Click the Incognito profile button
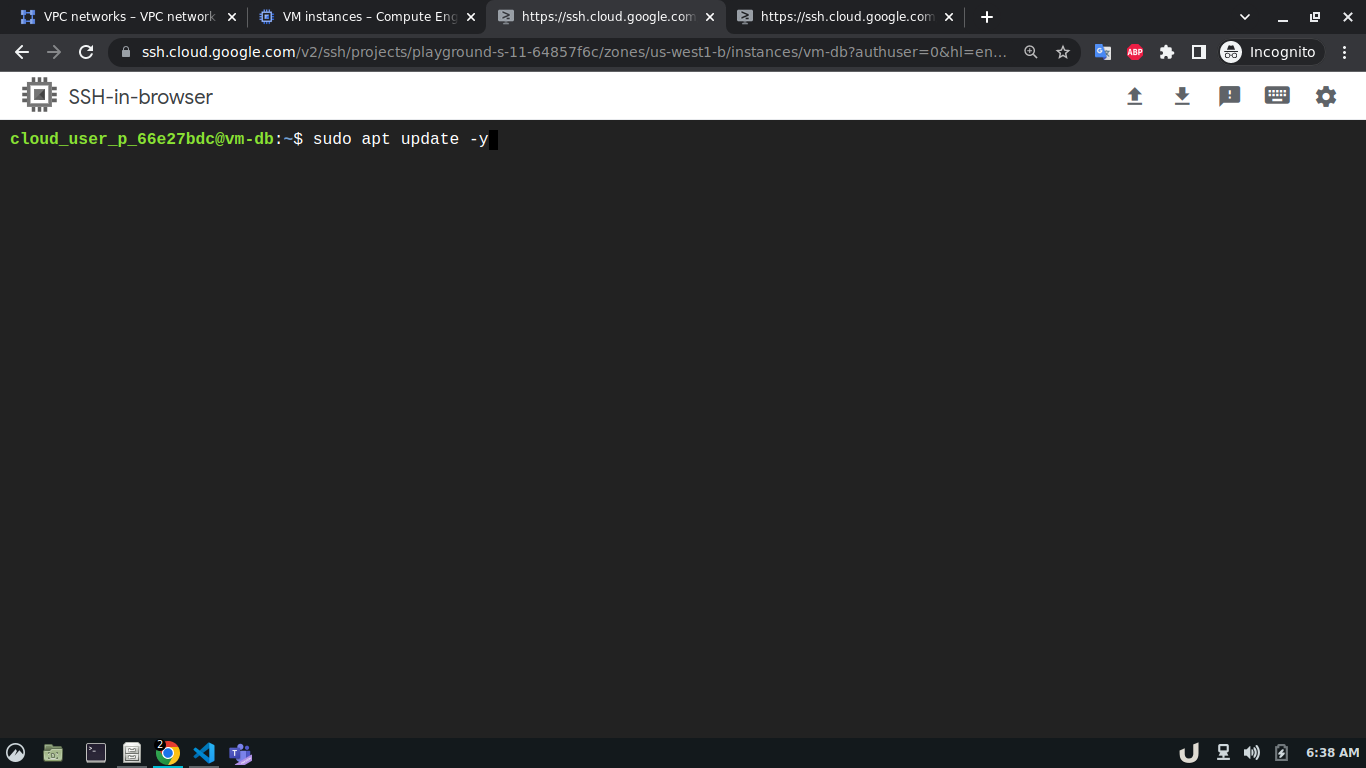 pos(1270,52)
